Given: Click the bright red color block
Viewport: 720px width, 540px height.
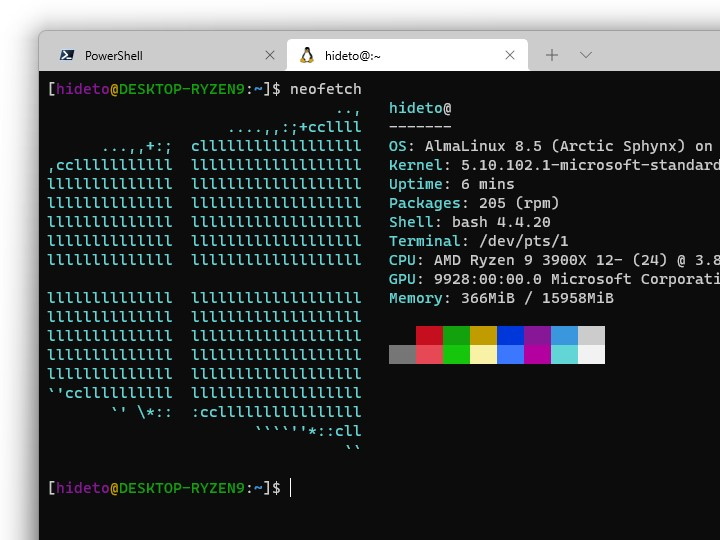Looking at the screenshot, I should coord(429,354).
